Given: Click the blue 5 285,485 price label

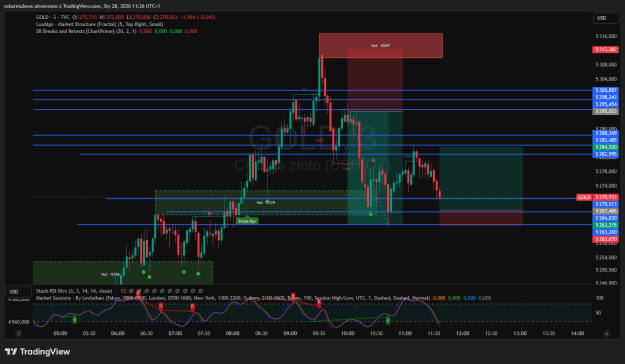Looking at the screenshot, I should (x=605, y=140).
